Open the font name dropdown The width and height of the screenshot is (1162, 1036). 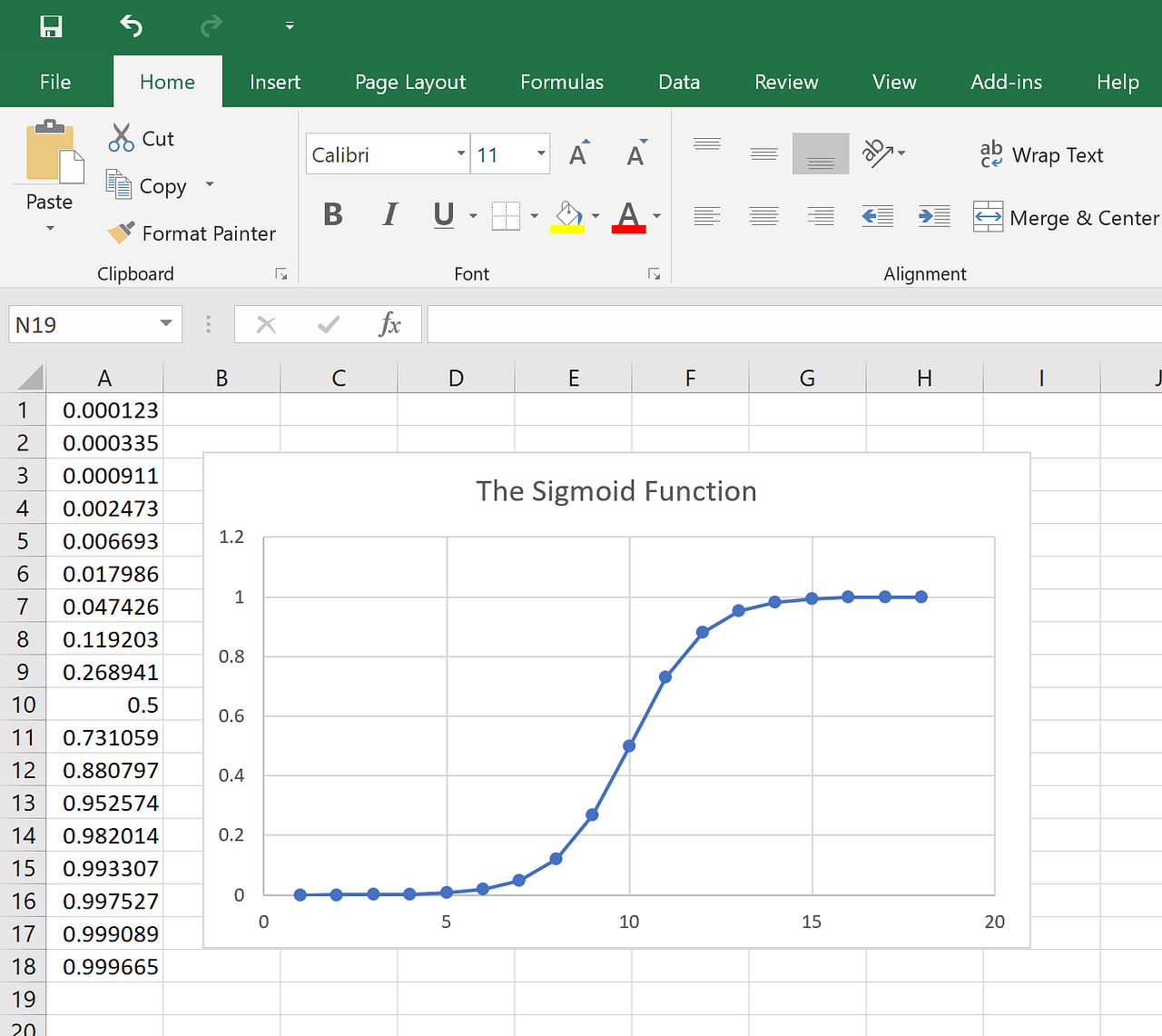pos(461,154)
